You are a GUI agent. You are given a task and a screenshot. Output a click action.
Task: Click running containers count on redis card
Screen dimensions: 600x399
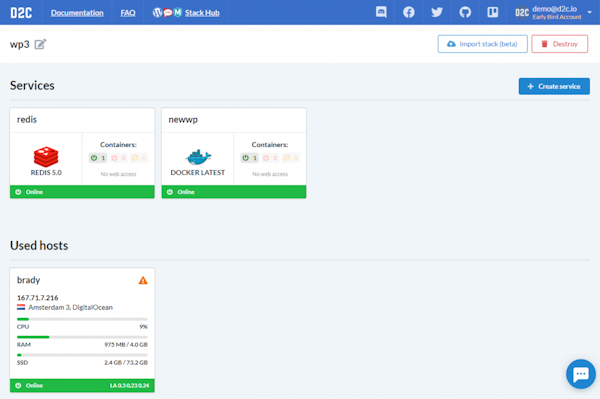(x=98, y=158)
